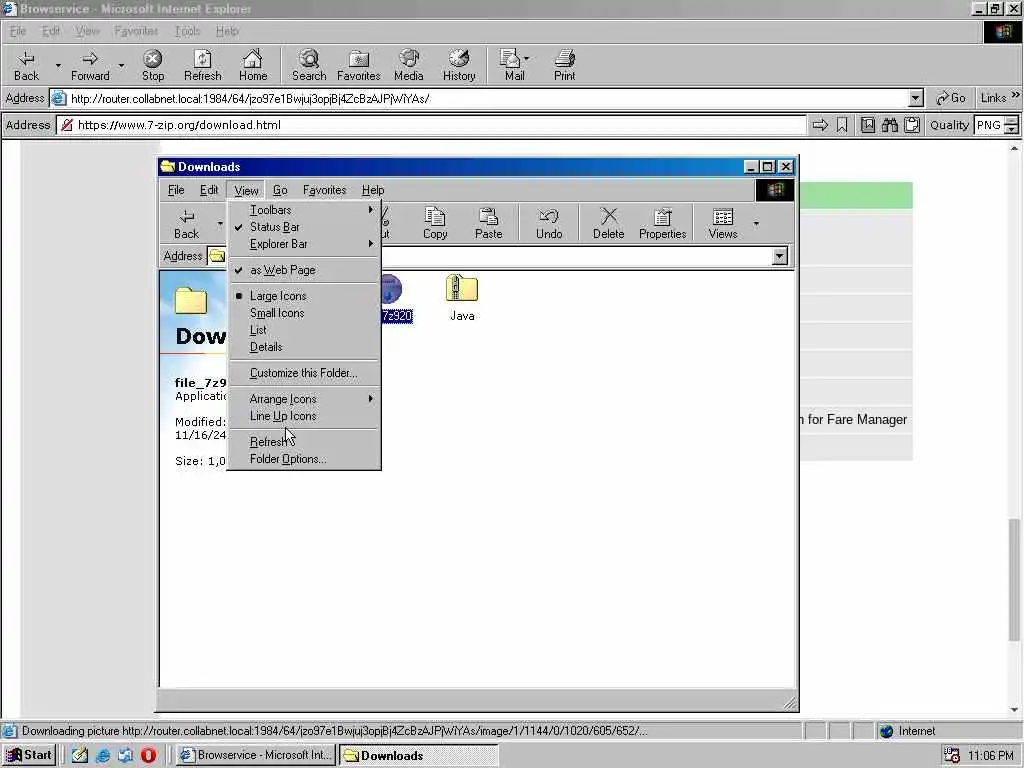Click the Media icon in Internet Explorer
Screen dimensions: 1024x768
coord(409,65)
